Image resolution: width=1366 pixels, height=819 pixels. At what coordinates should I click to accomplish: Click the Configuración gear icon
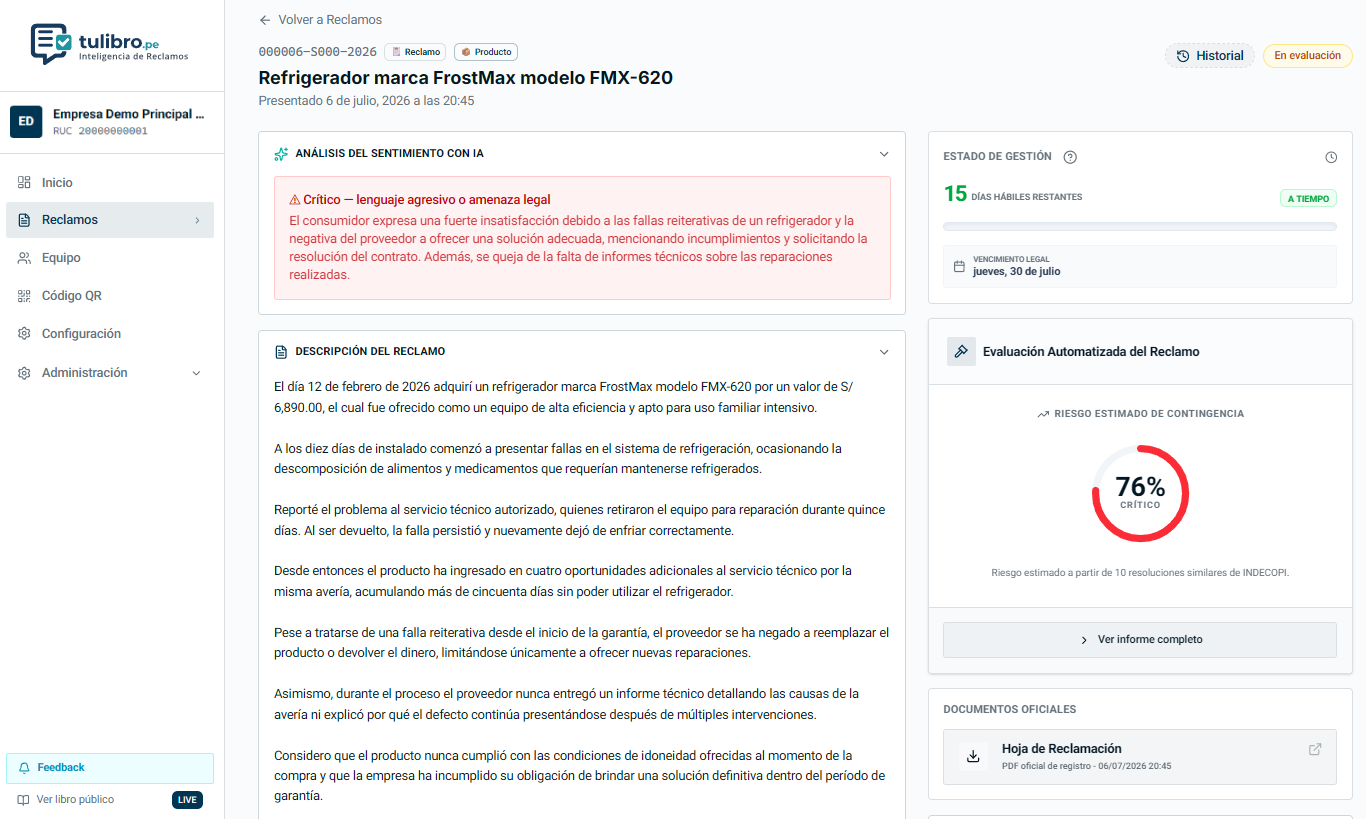[24, 334]
